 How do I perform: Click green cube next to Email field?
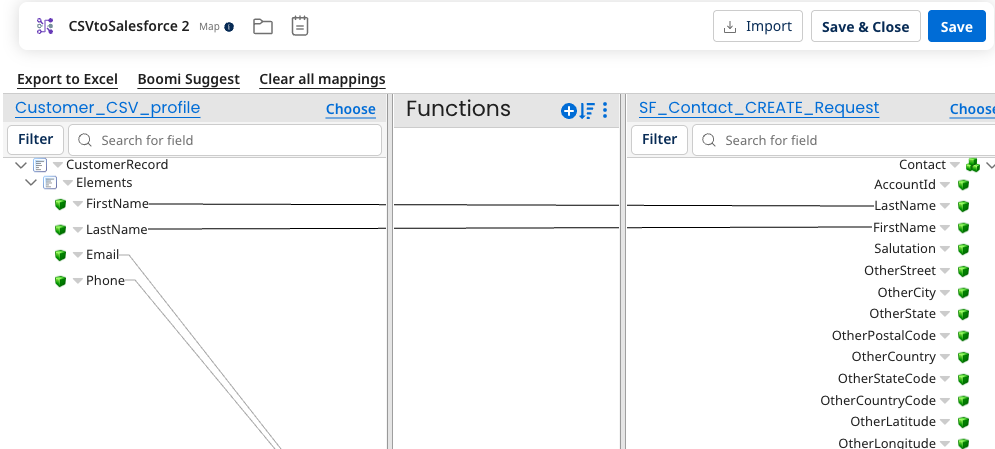pos(61,255)
